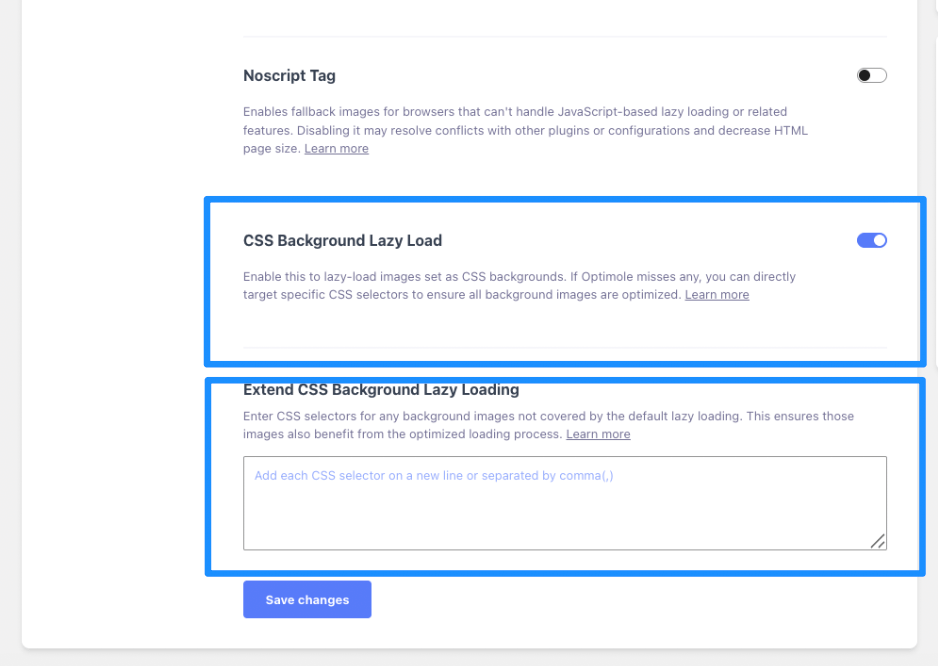Open Learn more link for CSS Background Lazy Load
The height and width of the screenshot is (666, 938).
click(x=716, y=295)
